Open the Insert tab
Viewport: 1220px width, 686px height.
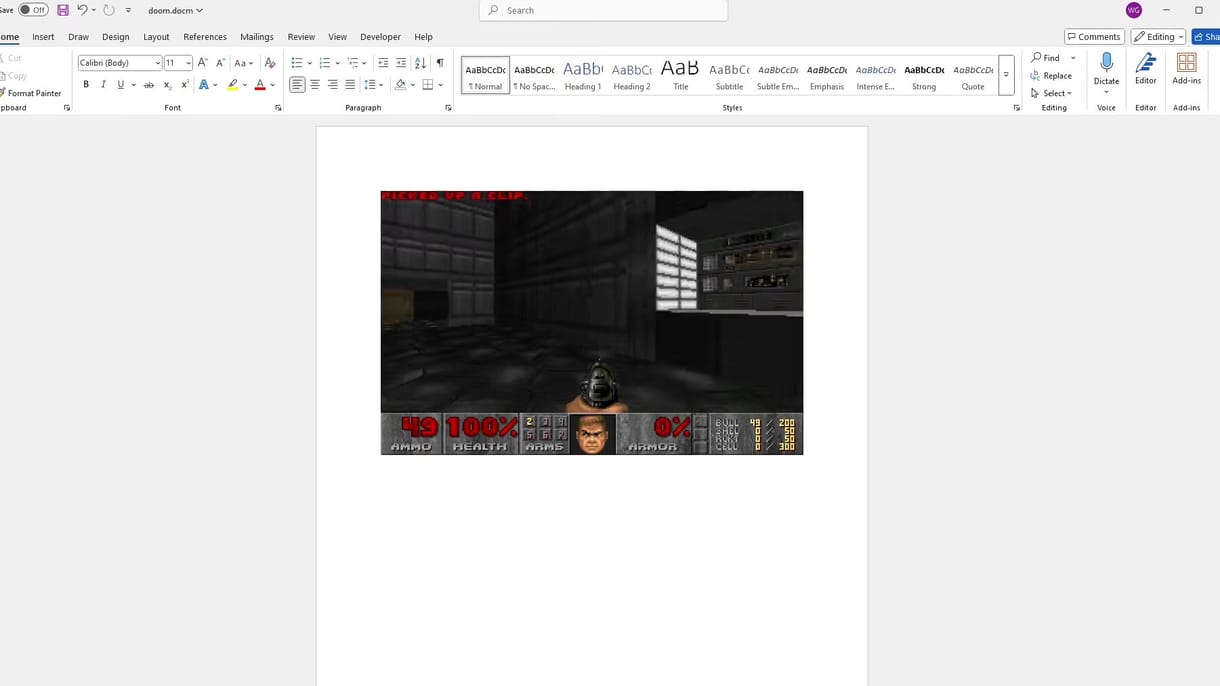click(x=43, y=37)
